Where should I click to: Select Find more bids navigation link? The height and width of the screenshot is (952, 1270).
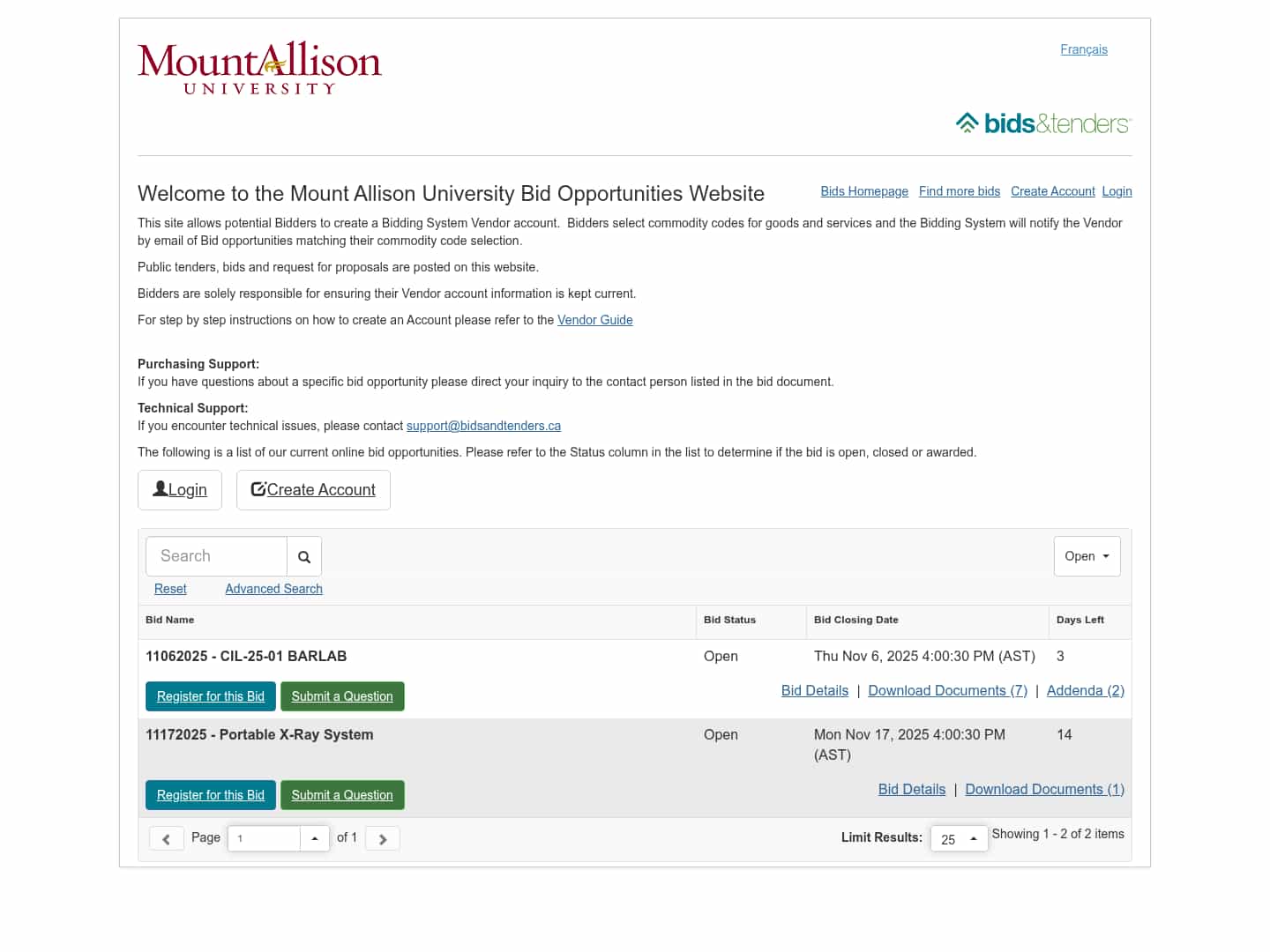point(960,191)
